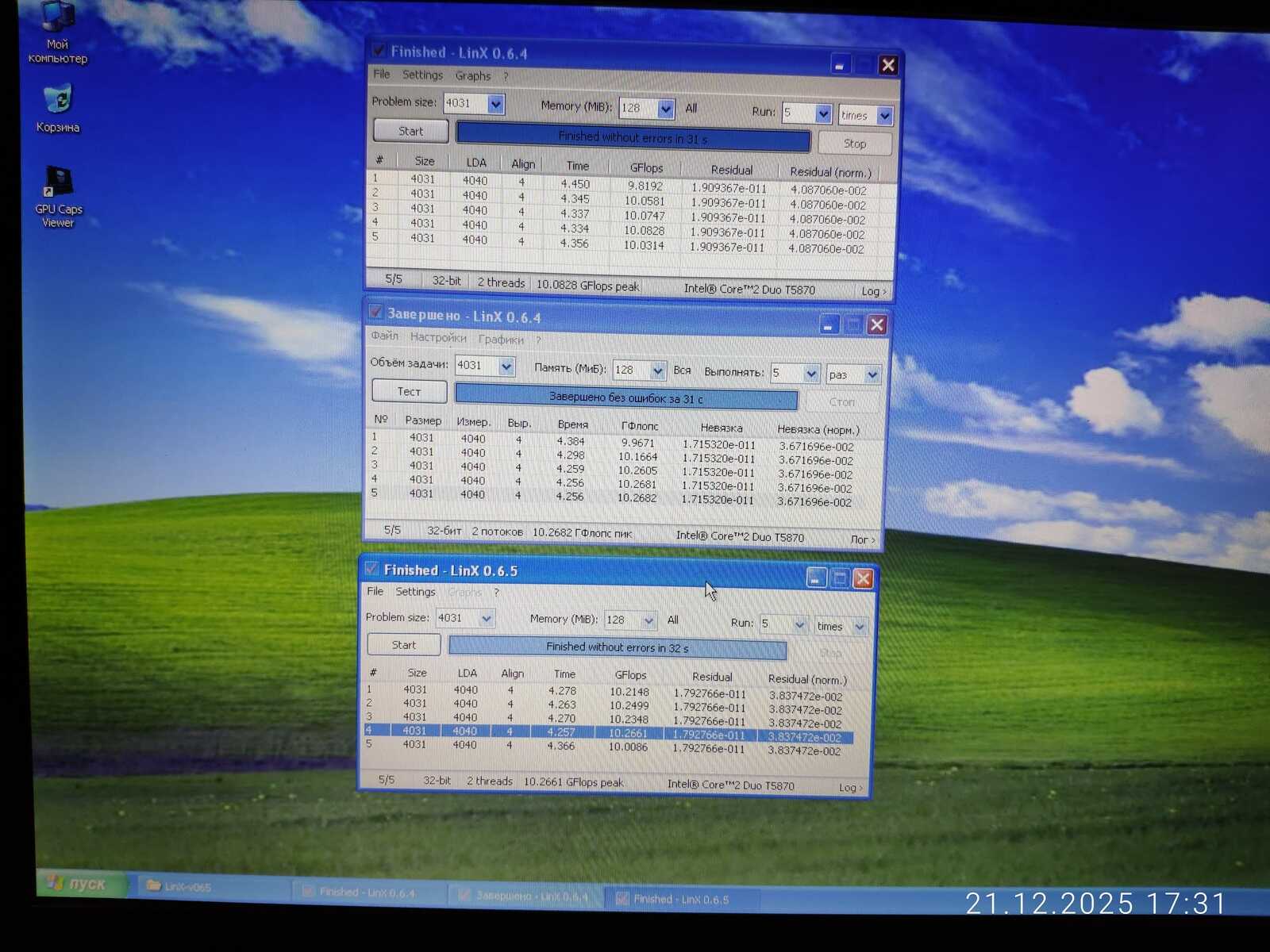
Task: Open File menu in top LinX 0.6.4 window
Action: click(382, 74)
